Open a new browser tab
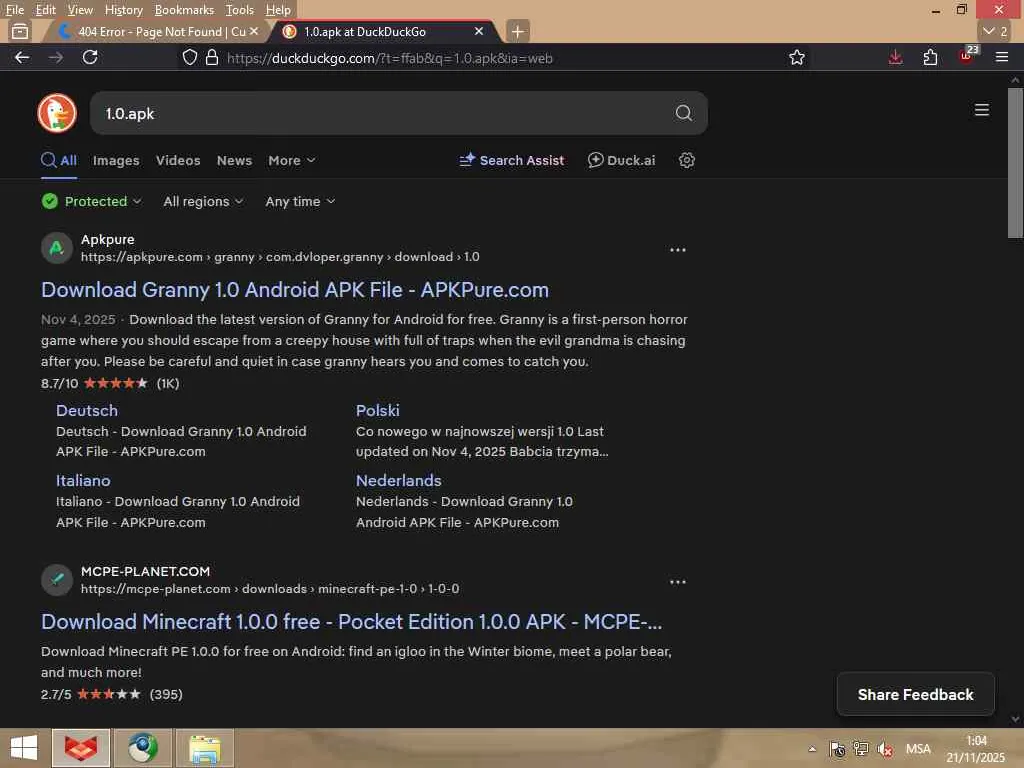The image size is (1024, 768). pos(517,31)
